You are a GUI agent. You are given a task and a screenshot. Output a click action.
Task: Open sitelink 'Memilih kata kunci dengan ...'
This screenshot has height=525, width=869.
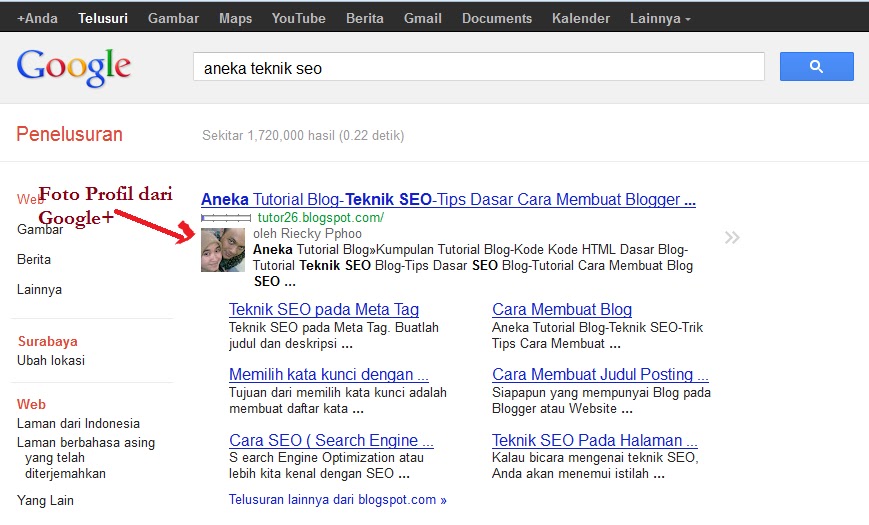point(329,375)
